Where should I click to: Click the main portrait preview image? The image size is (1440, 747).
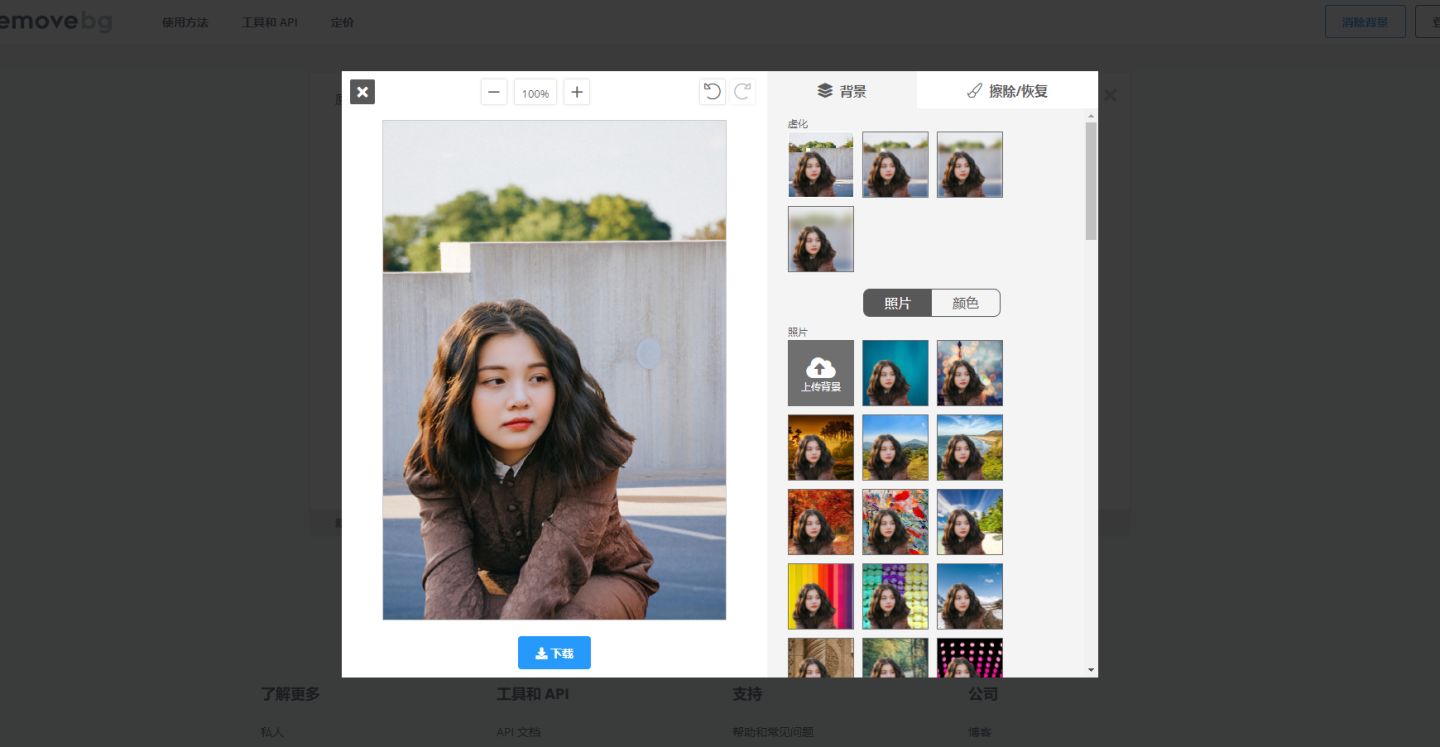(554, 370)
